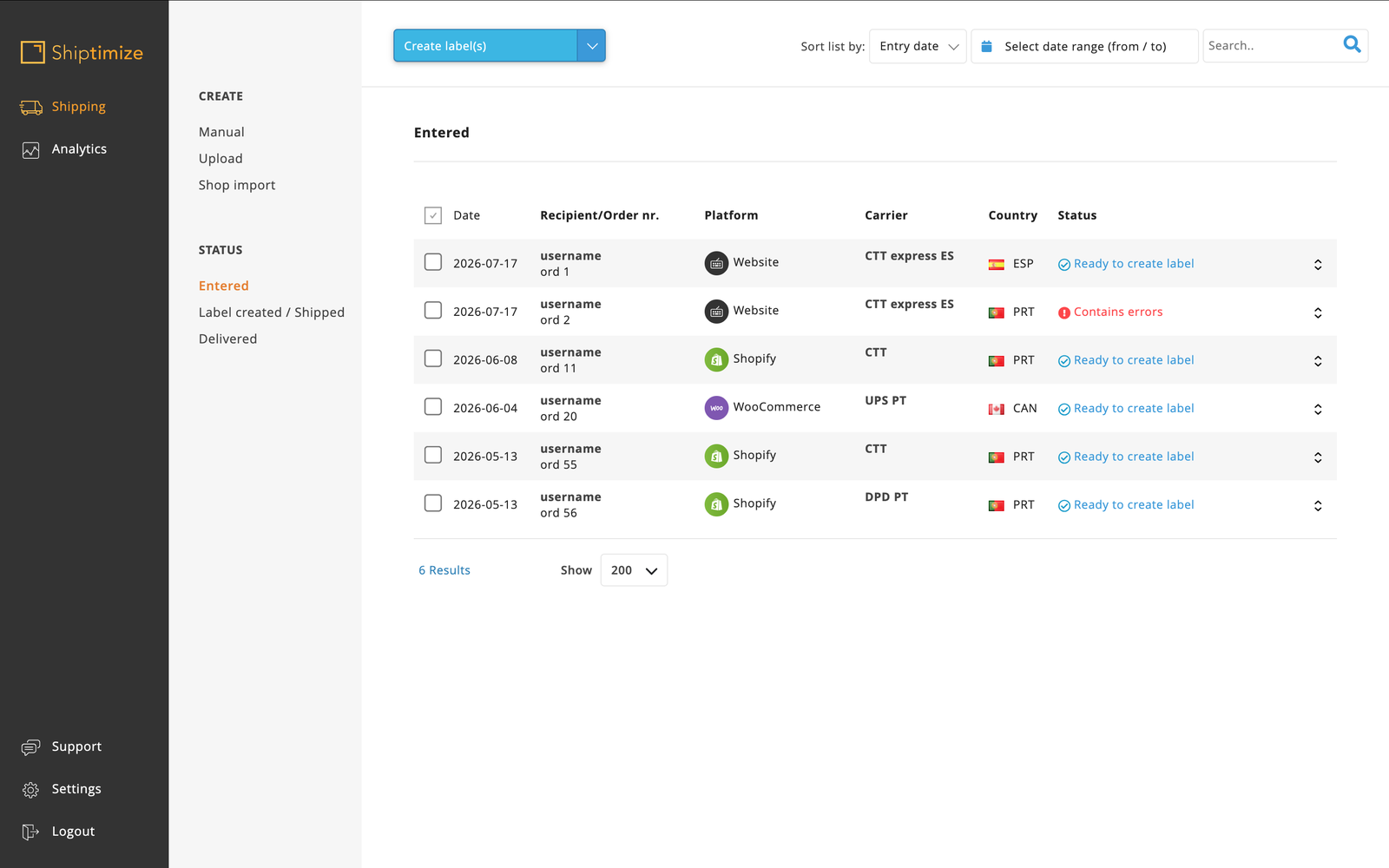Click the Support chat icon
Image resolution: width=1389 pixels, height=868 pixels.
(31, 747)
